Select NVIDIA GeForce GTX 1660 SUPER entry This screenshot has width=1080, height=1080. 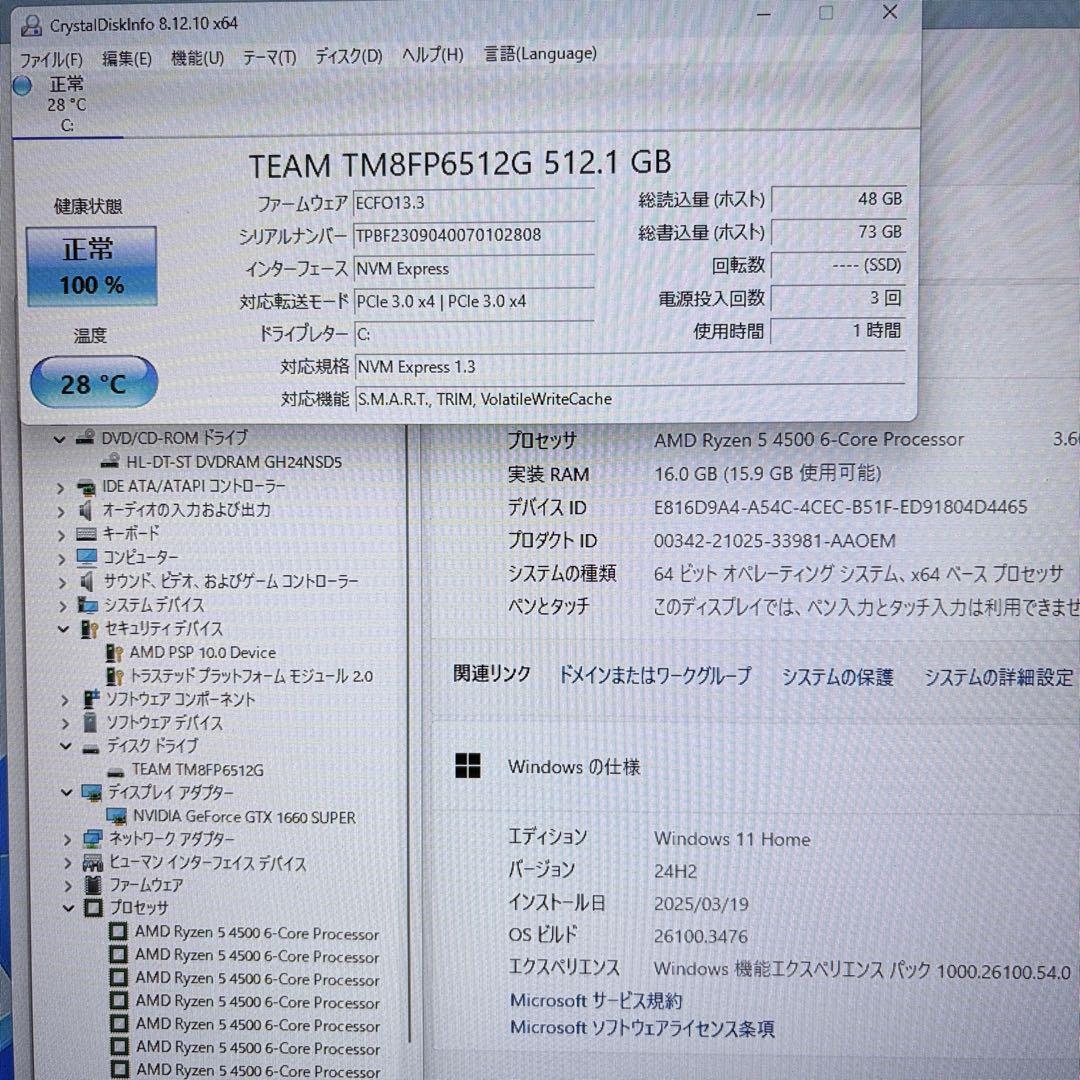click(x=244, y=817)
